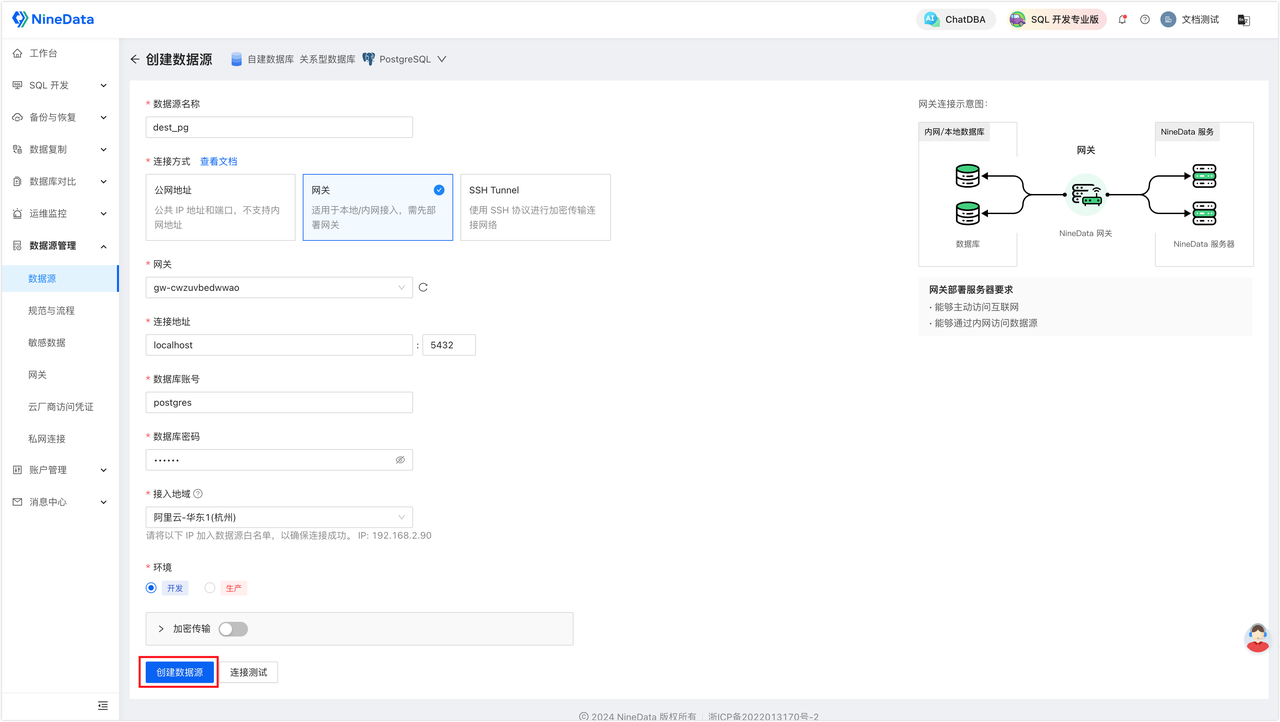Image resolution: width=1280 pixels, height=722 pixels.
Task: Expand the 加密传输 section chevron
Action: 160,629
